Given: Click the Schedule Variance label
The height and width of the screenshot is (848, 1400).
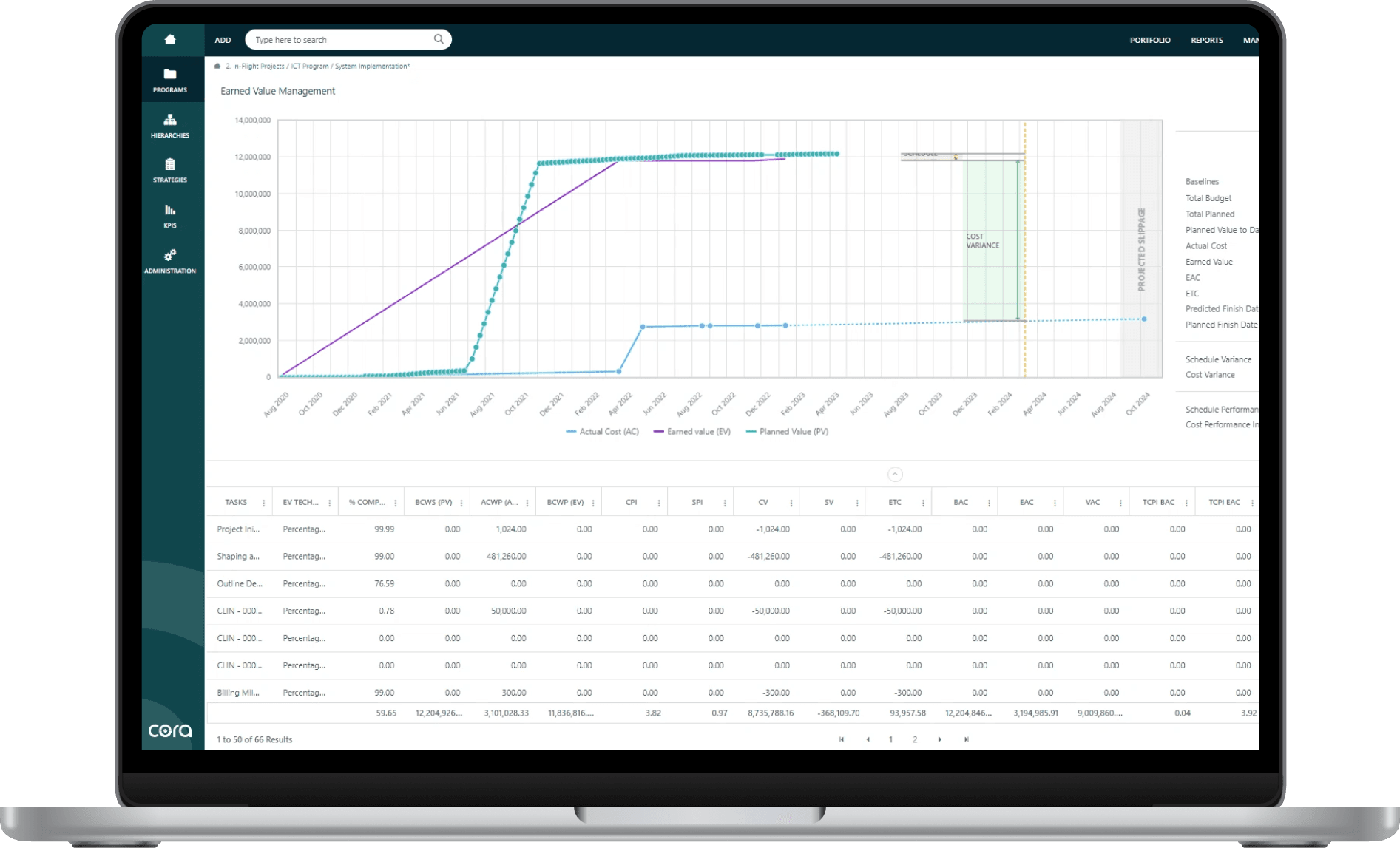Looking at the screenshot, I should click(1218, 359).
